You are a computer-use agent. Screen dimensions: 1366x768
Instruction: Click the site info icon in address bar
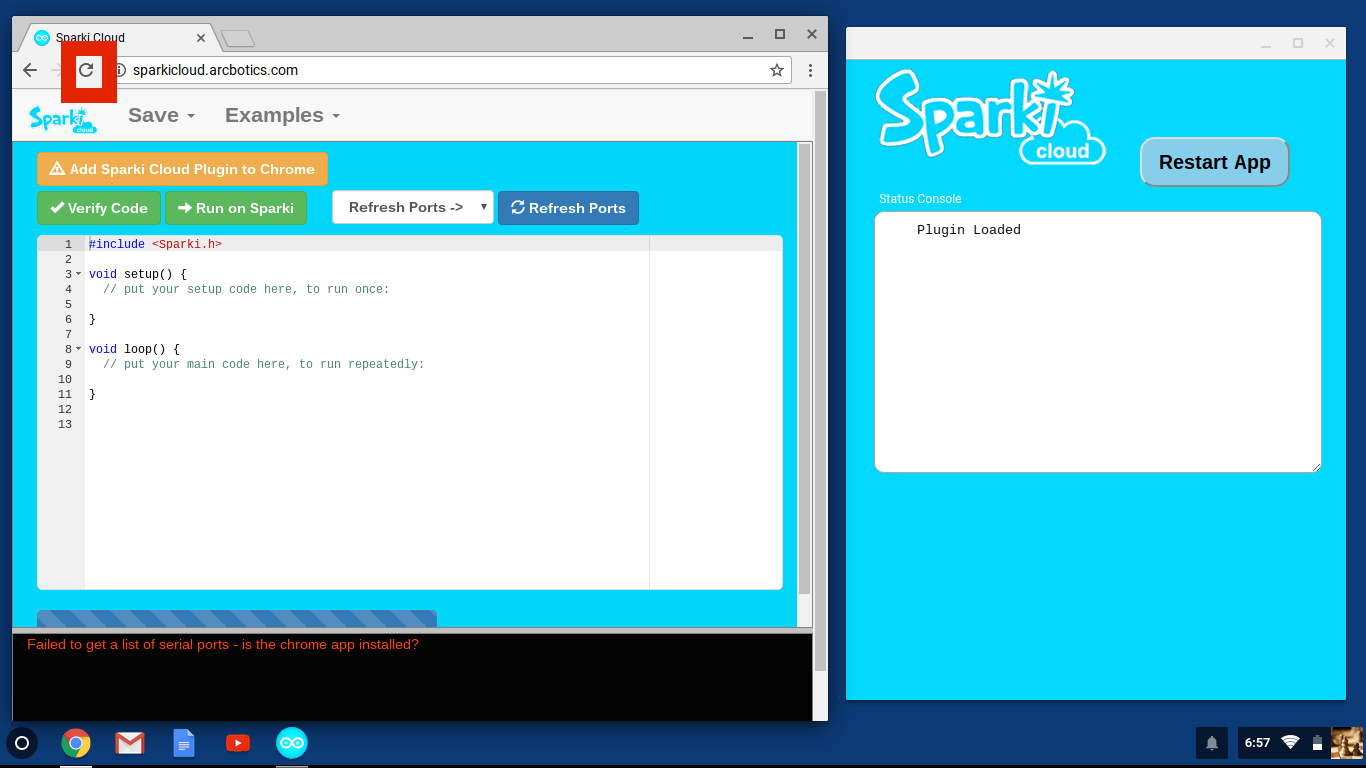click(x=120, y=70)
